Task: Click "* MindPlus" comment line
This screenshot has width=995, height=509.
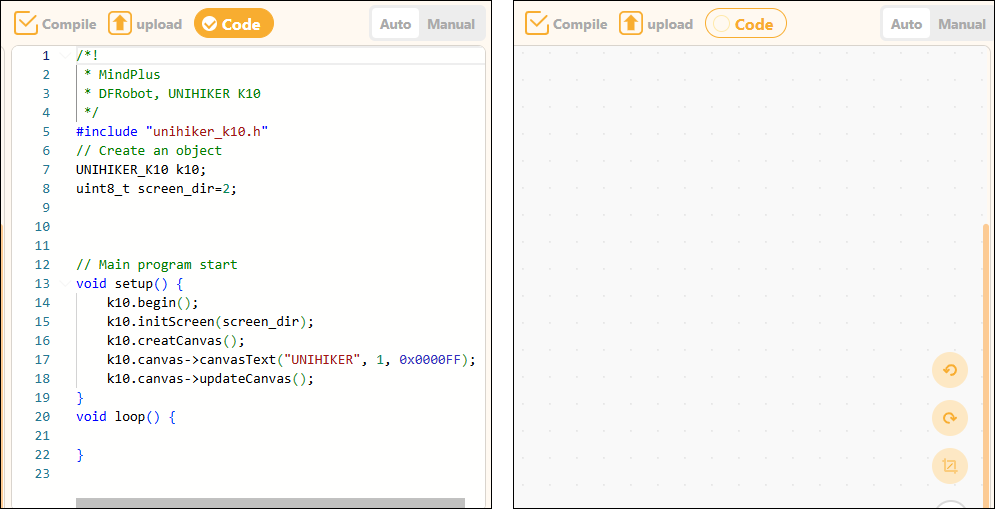Action: [122, 74]
